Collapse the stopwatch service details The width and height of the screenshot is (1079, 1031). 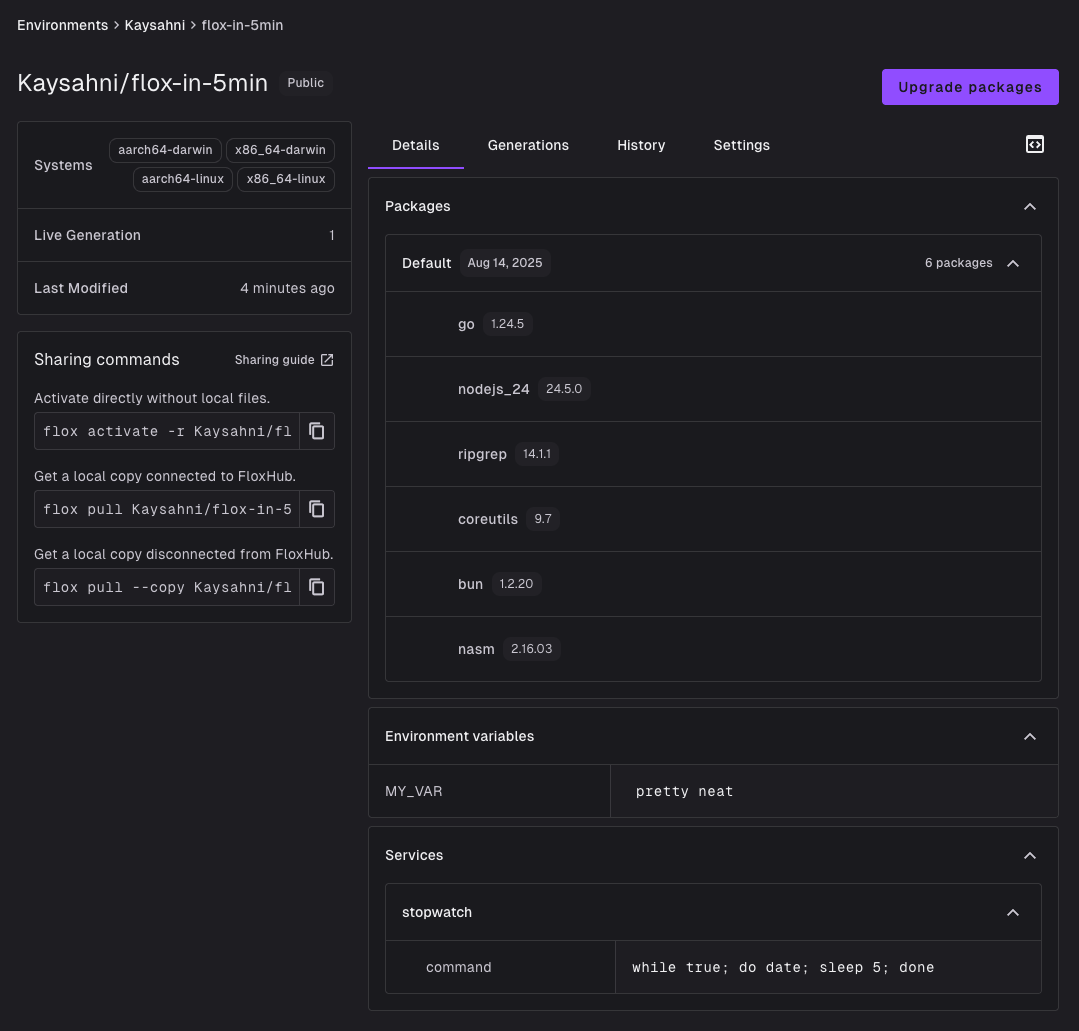pyautogui.click(x=1012, y=912)
